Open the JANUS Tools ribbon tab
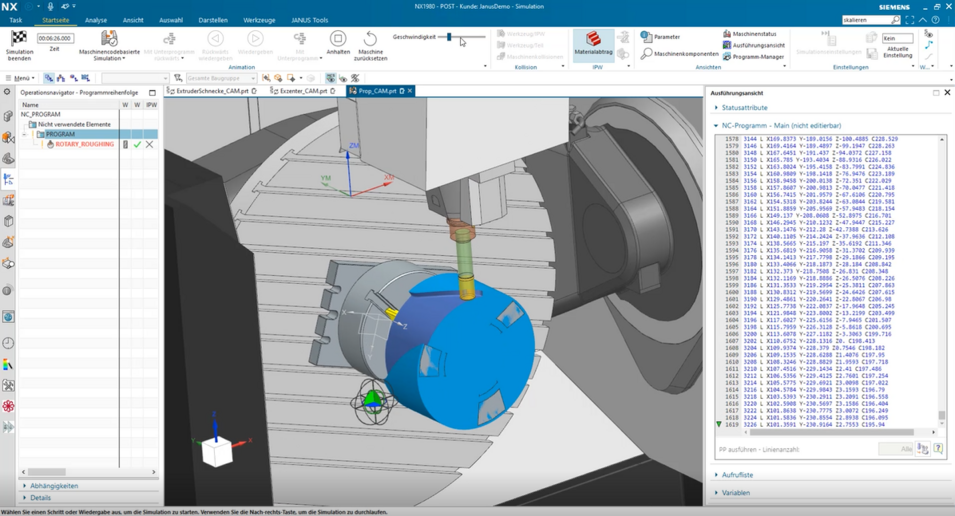The height and width of the screenshot is (516, 955). tap(309, 20)
